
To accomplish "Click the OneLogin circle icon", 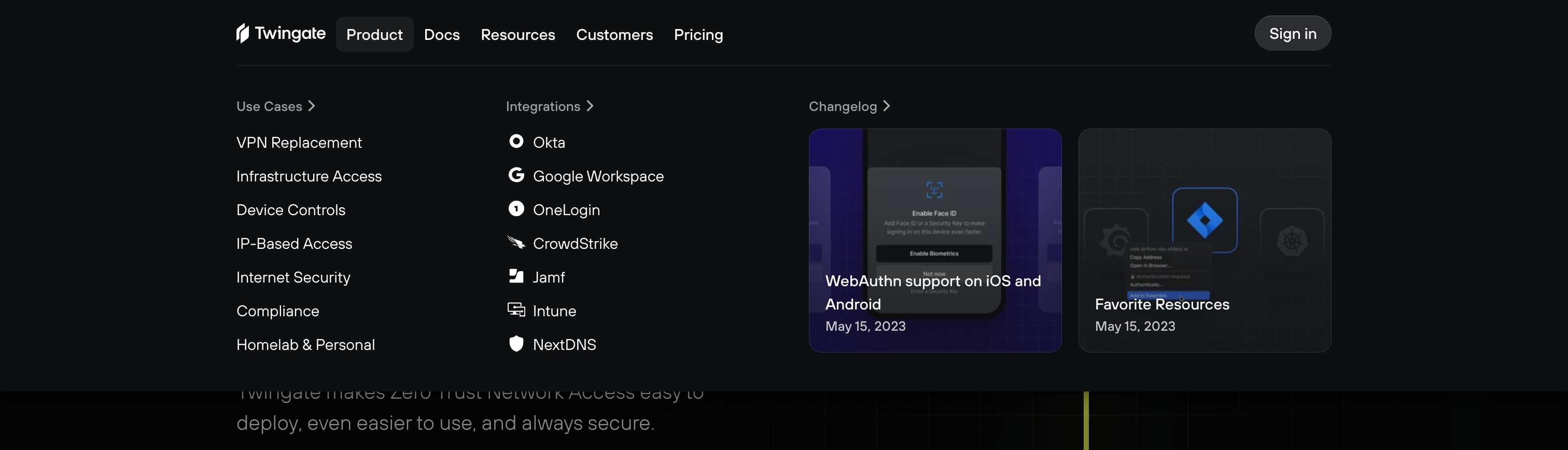I will (516, 209).
